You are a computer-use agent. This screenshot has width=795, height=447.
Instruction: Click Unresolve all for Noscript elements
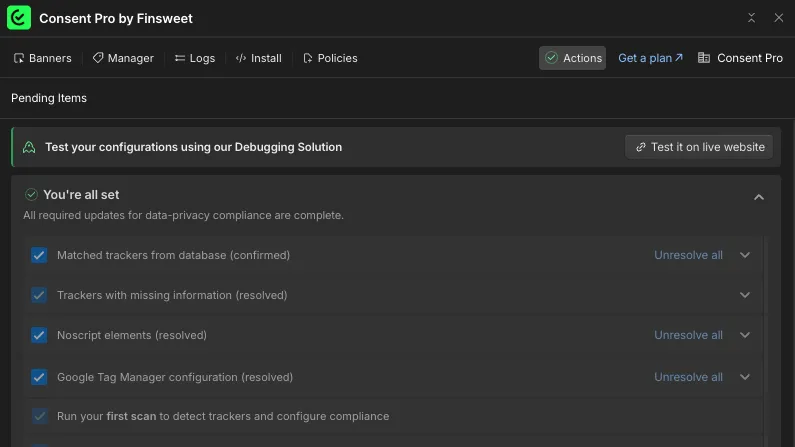click(x=688, y=335)
